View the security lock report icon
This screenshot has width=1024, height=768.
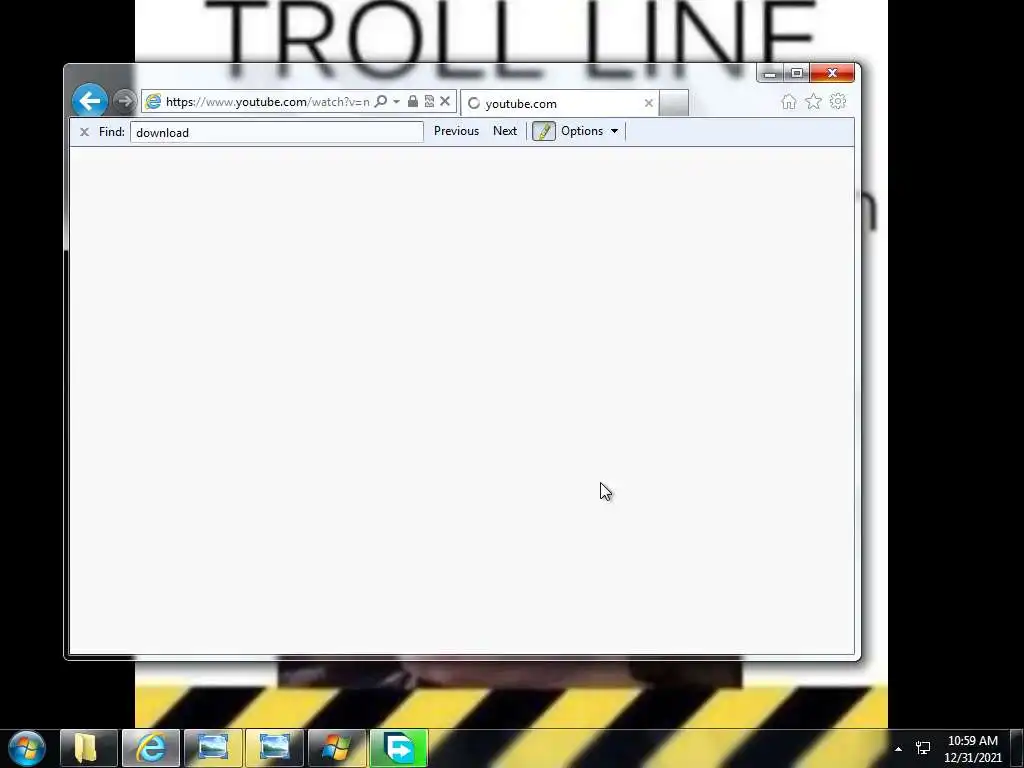click(413, 101)
